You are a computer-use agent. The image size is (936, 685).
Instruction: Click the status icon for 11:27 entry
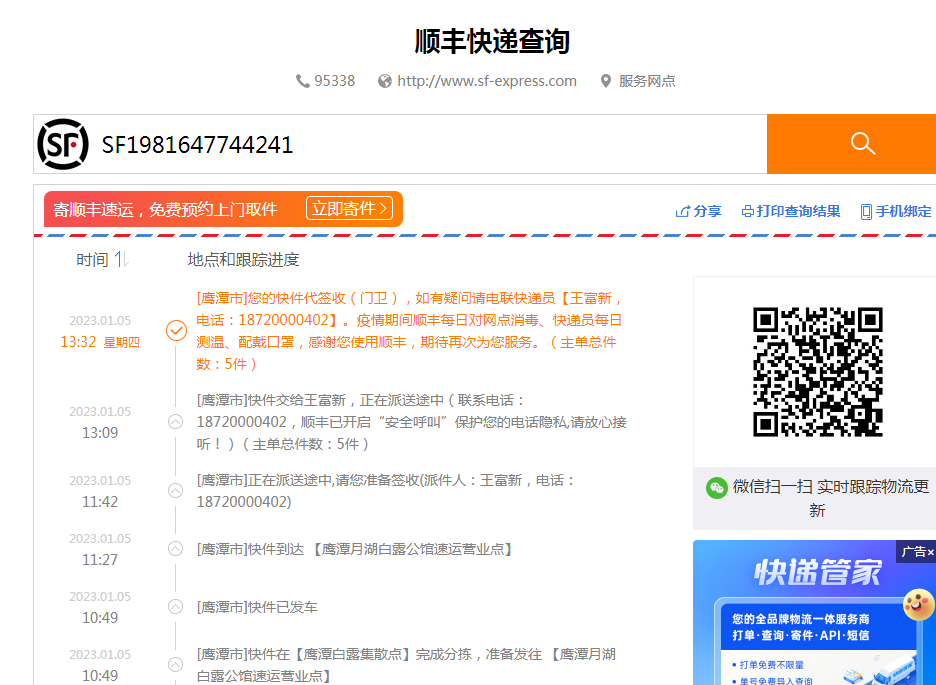tap(176, 548)
